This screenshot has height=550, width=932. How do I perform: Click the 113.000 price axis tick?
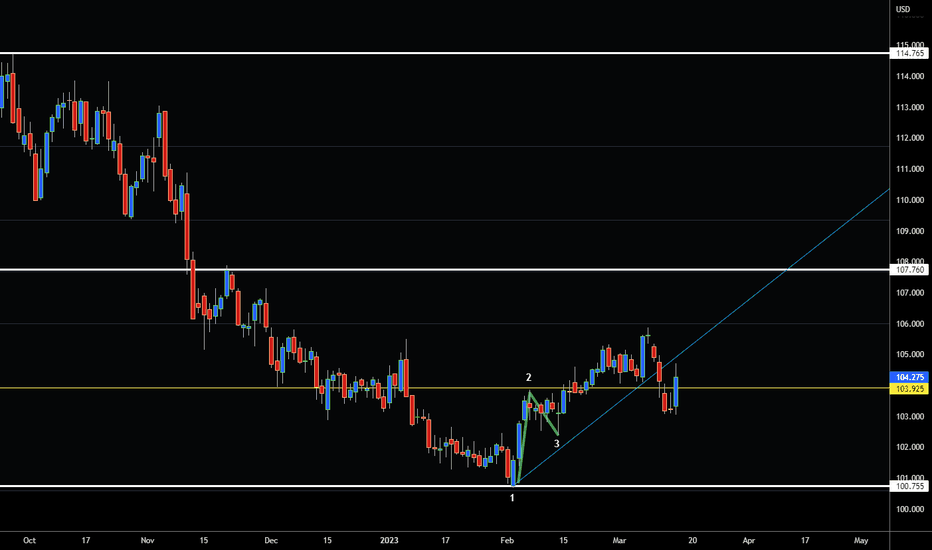coord(910,108)
